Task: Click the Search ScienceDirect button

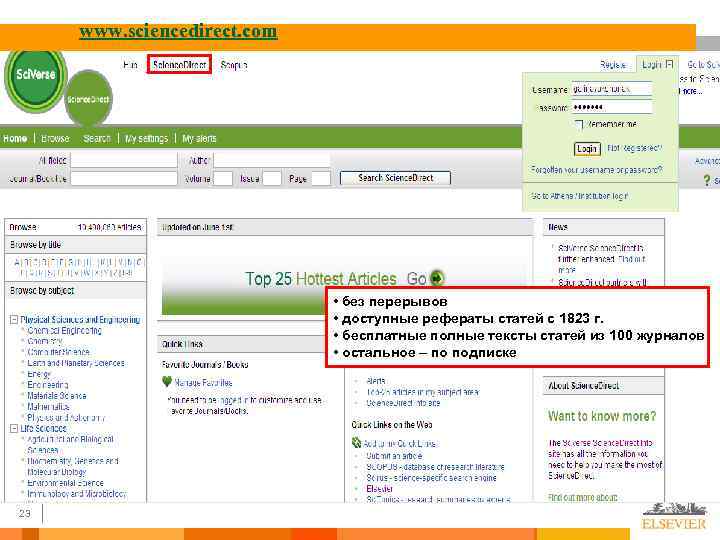Action: [x=395, y=178]
